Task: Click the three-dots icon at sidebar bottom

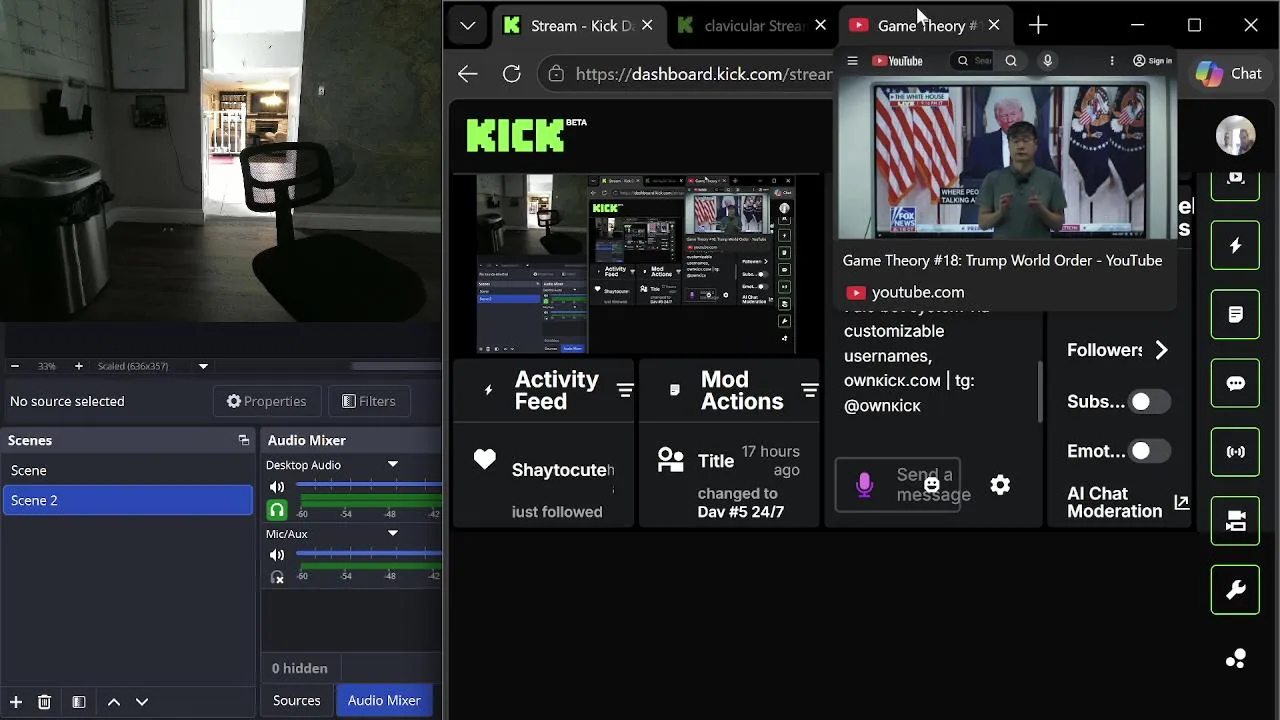Action: [x=1236, y=658]
